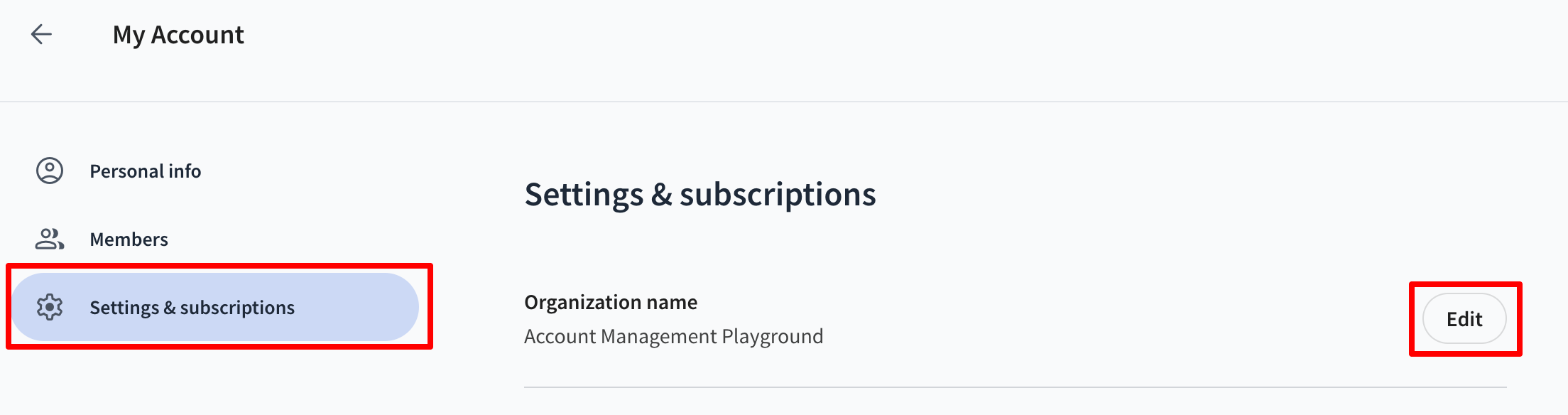
Task: Click the Organization name label
Action: (611, 302)
